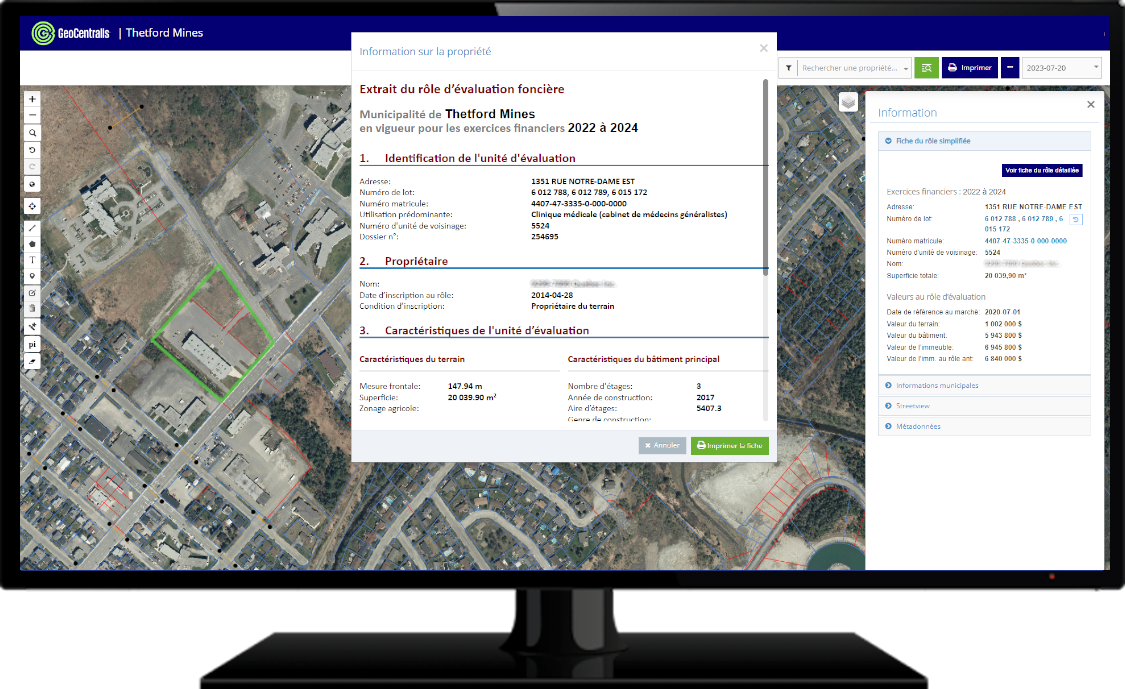Click 'Clinique médicale' predominant use value
This screenshot has height=689, width=1125.
point(629,215)
